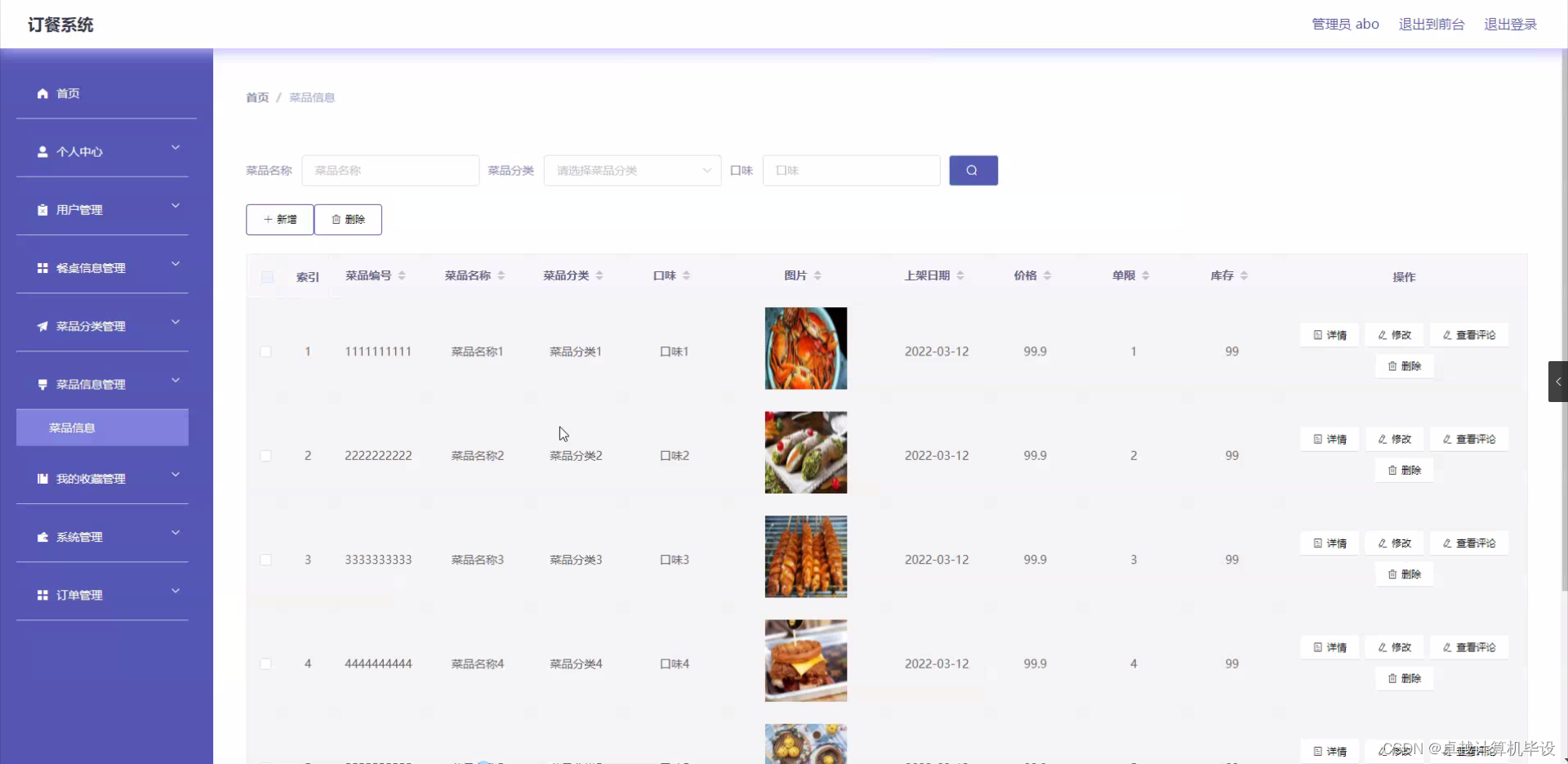This screenshot has height=764, width=1568.
Task: Select 退出登录 in the top navigation
Action: coord(1510,24)
